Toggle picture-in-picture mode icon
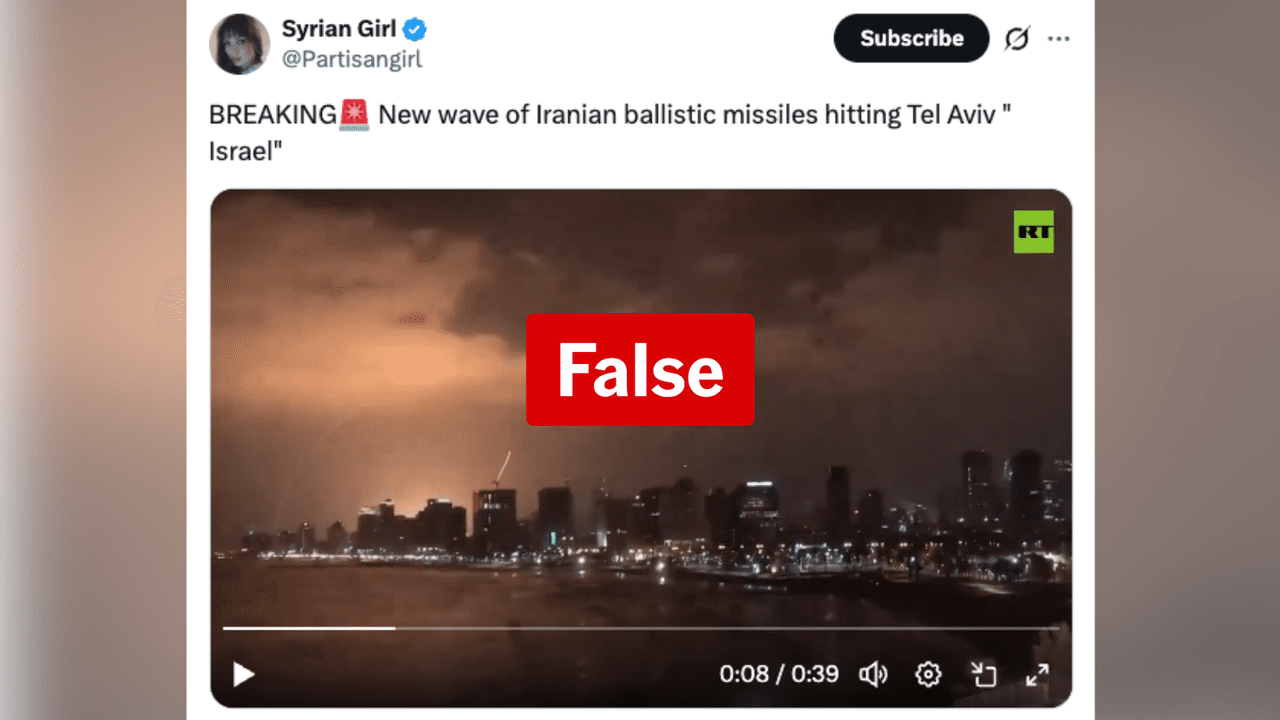1280x720 pixels. coord(984,675)
